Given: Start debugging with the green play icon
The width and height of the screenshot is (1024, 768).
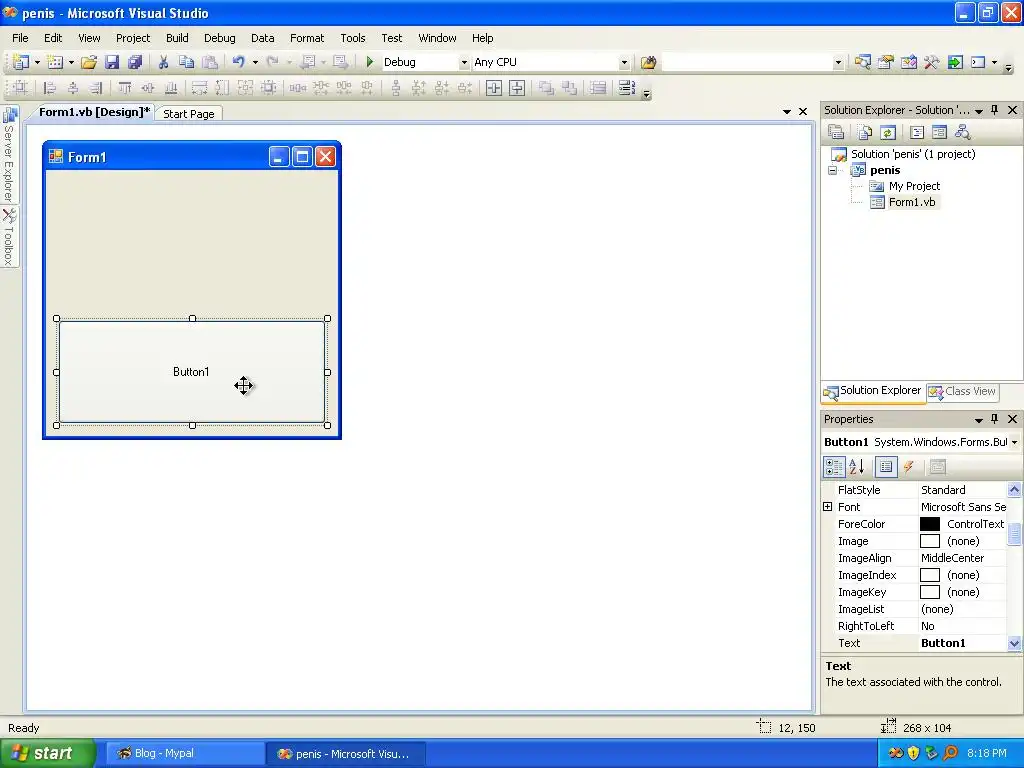Looking at the screenshot, I should click(x=370, y=62).
